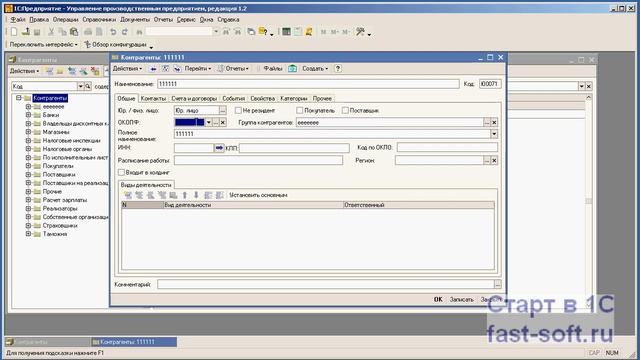This screenshot has height=360, width=640.
Task: Switch to the Счета и договоры tab
Action: pyautogui.click(x=194, y=99)
